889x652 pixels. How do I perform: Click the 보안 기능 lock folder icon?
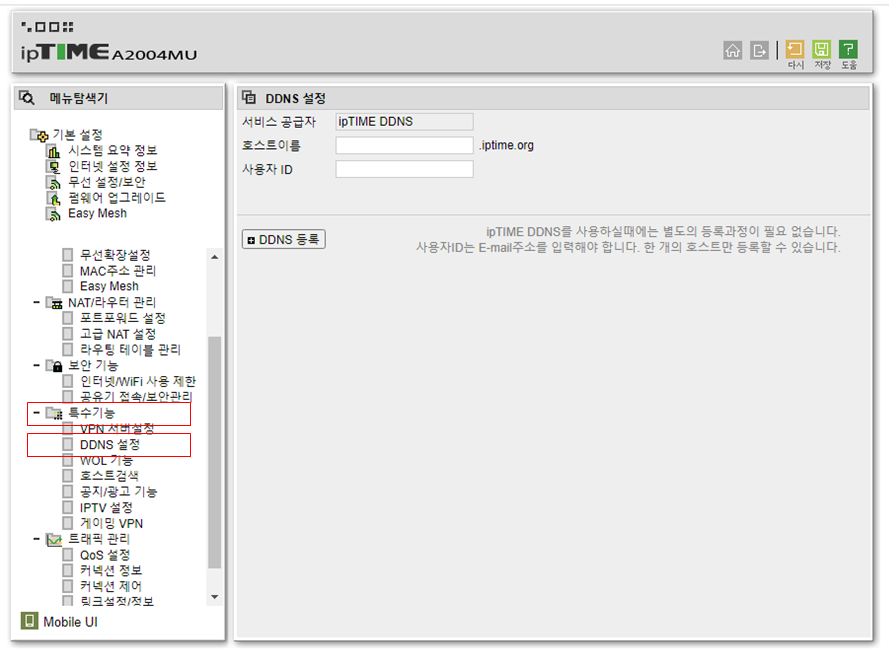(54, 366)
